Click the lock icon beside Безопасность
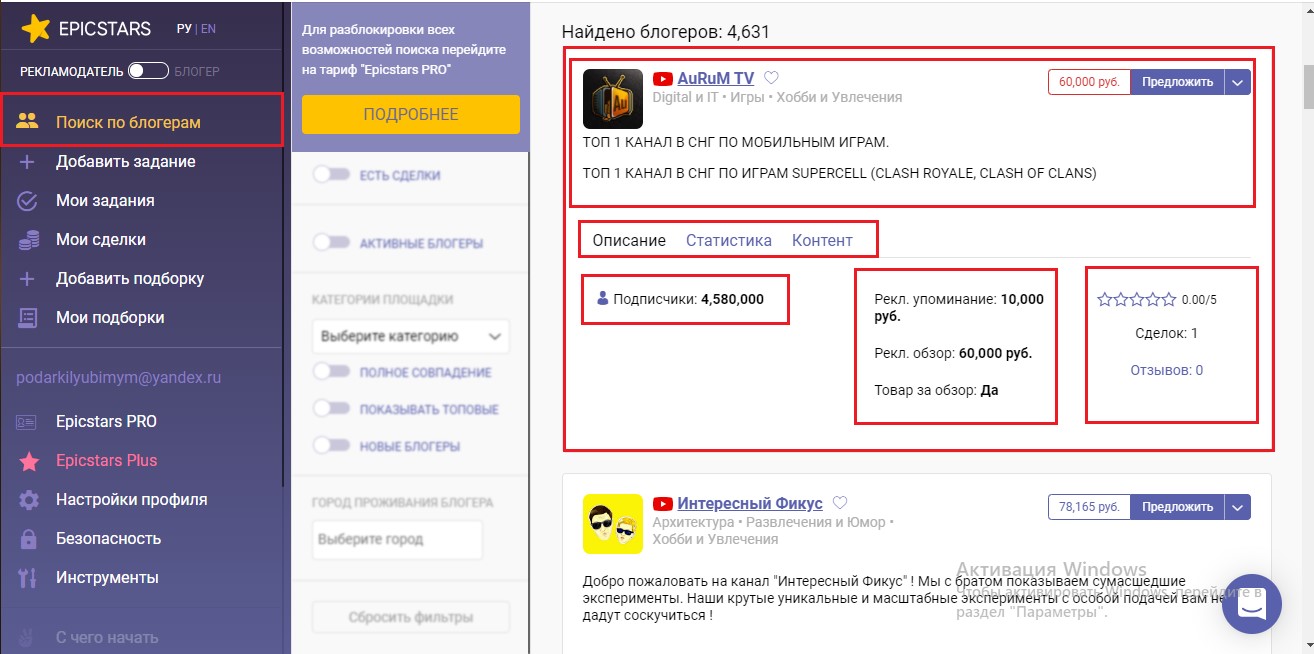1314x654 pixels. coord(28,538)
